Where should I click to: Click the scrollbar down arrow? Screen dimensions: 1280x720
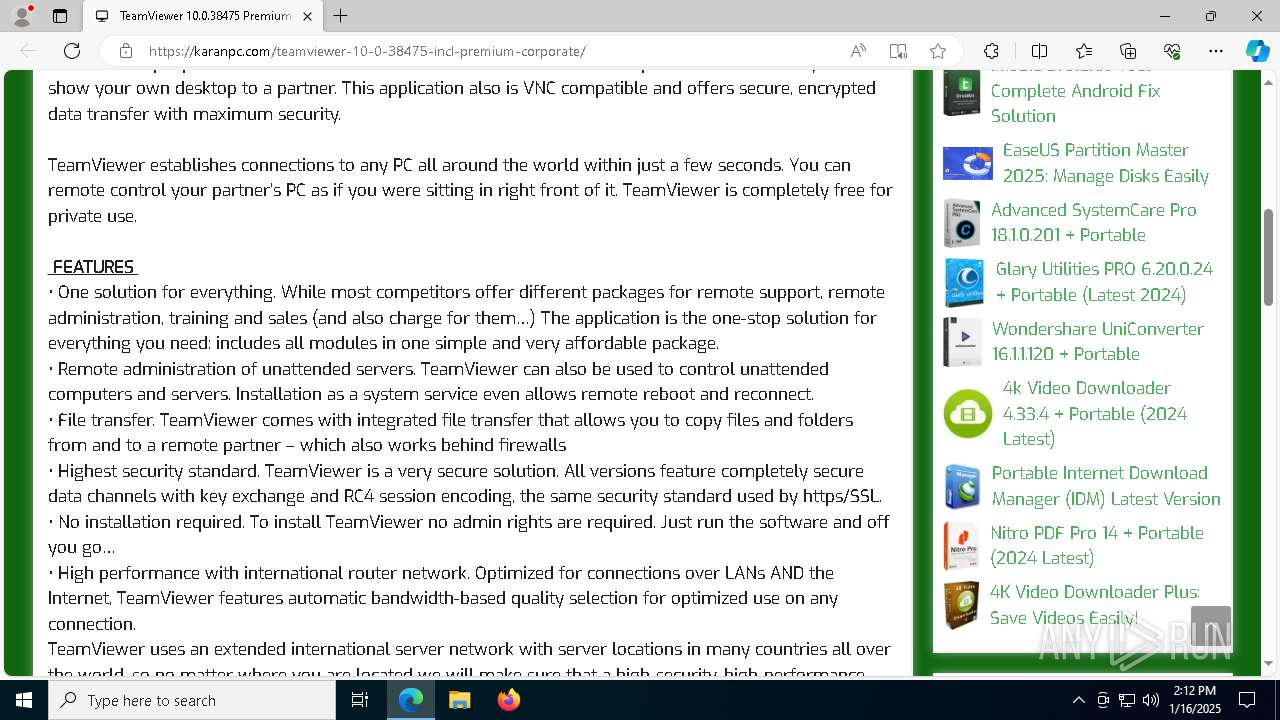coord(1268,663)
